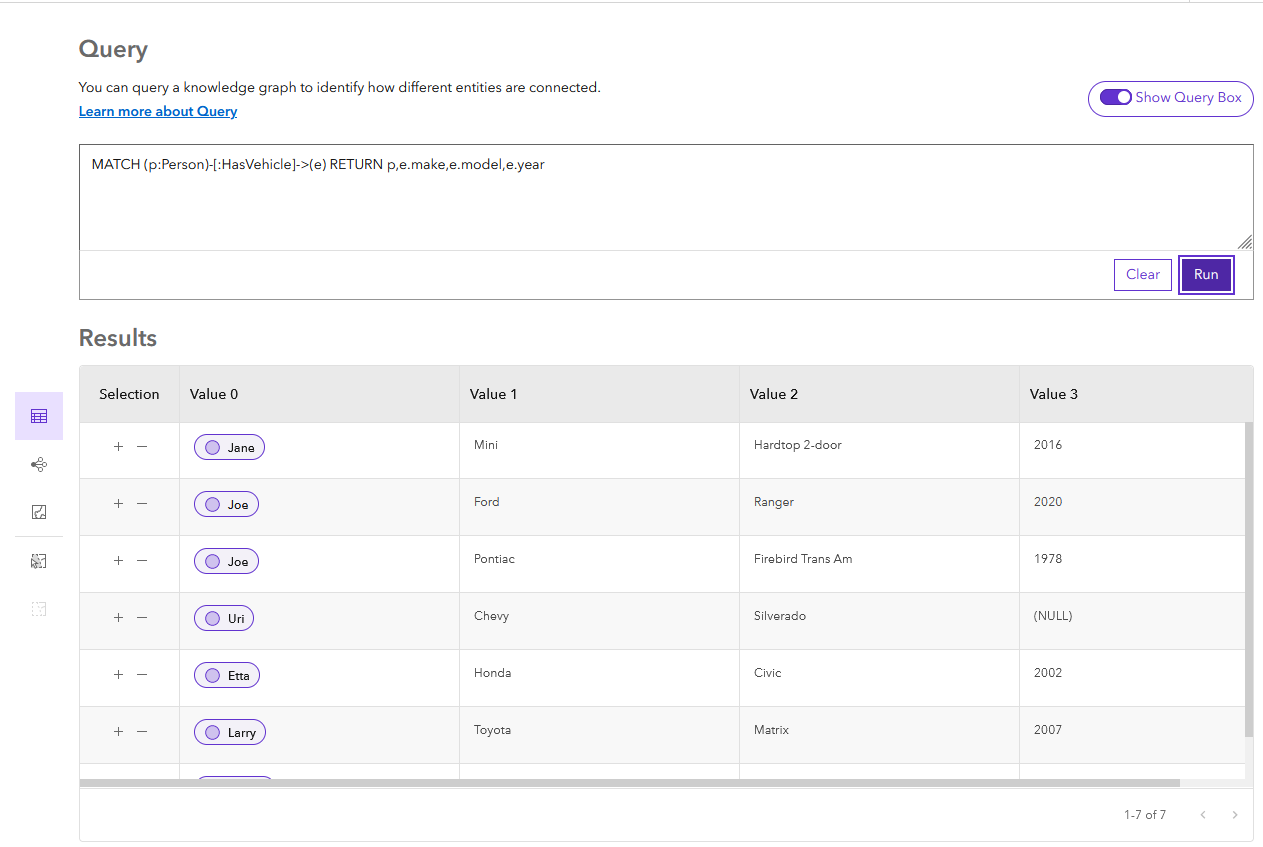Click plus icon in Larry's row
The height and width of the screenshot is (847, 1263).
118,732
